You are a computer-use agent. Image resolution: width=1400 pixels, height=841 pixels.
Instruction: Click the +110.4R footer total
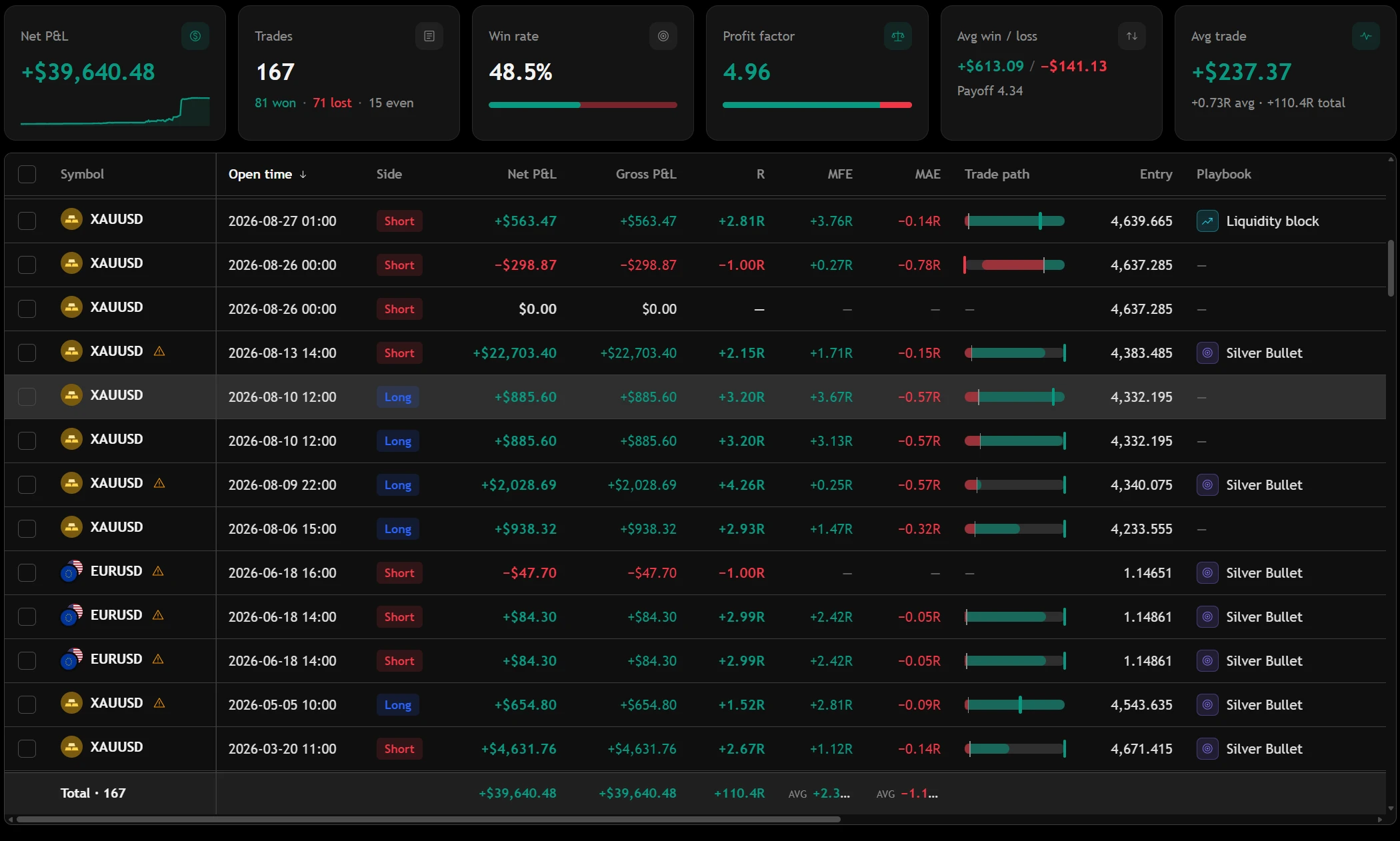[x=739, y=793]
